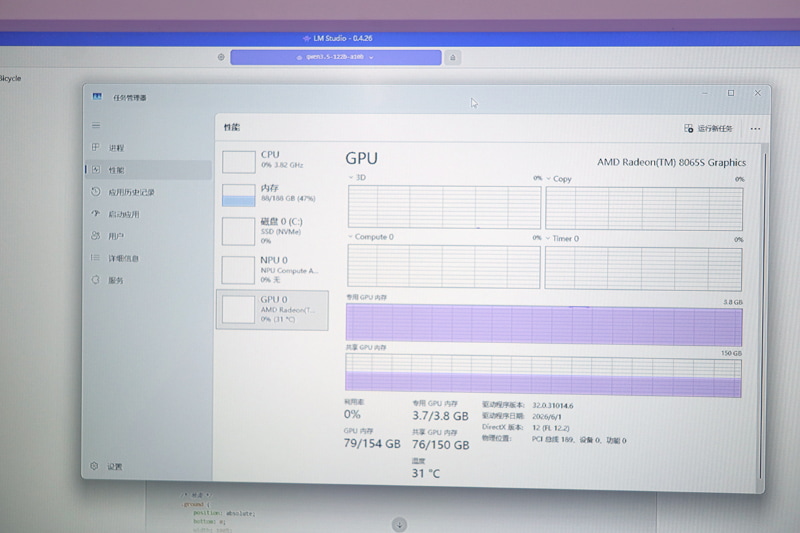Click the Performance (性能) header title
Viewport: 800px width, 533px height.
pyautogui.click(x=232, y=128)
